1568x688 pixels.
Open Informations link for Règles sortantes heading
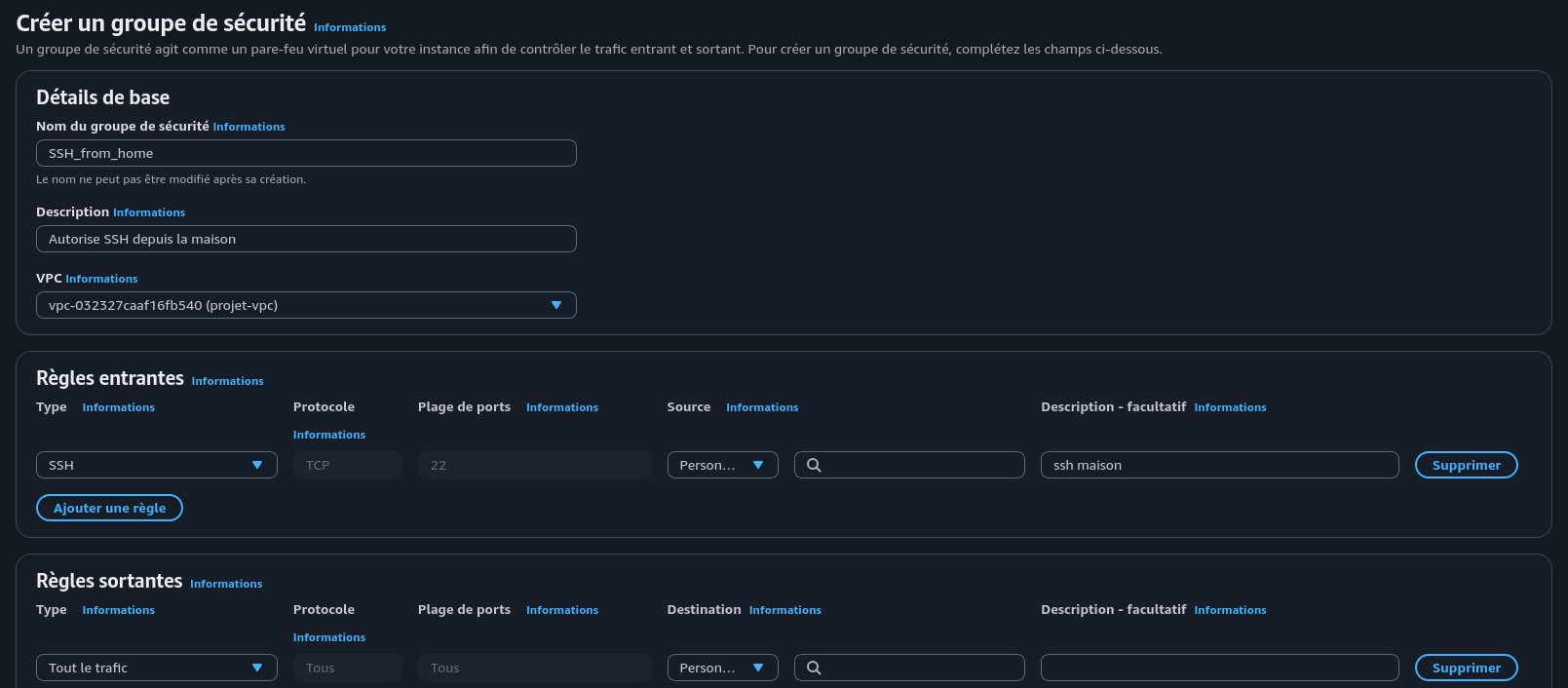[226, 584]
